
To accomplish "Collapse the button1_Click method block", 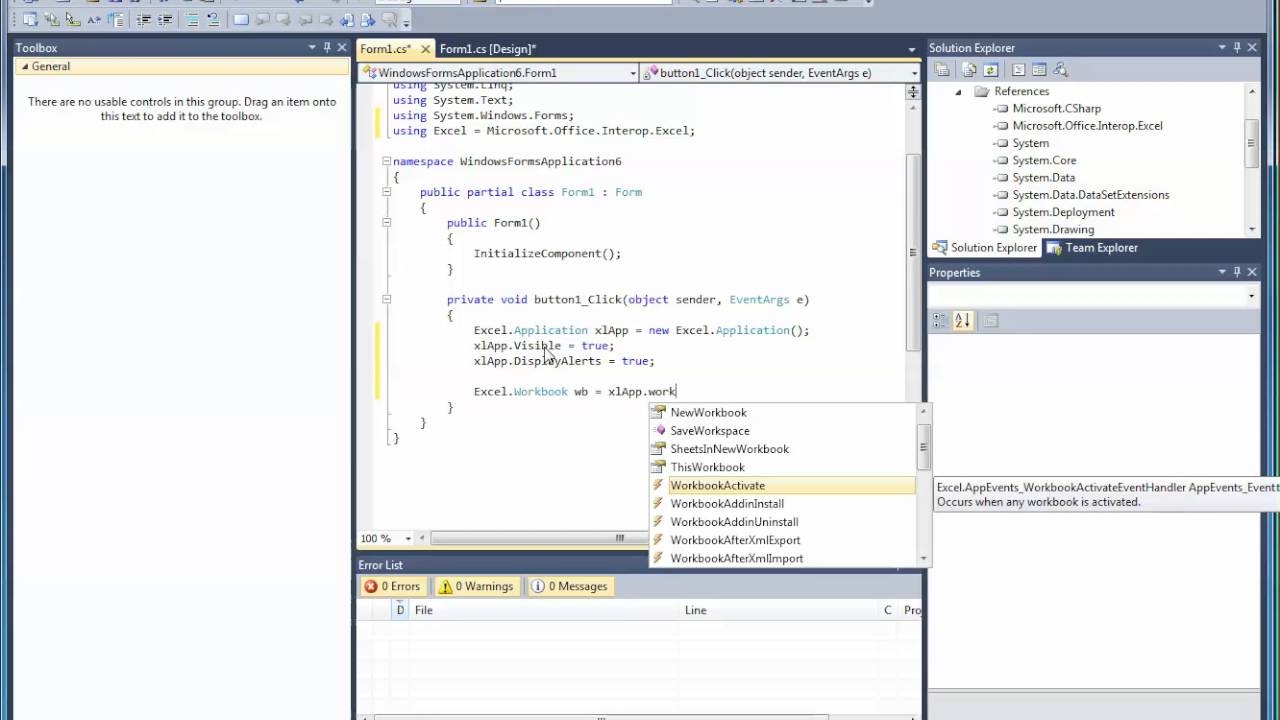I will pos(386,299).
